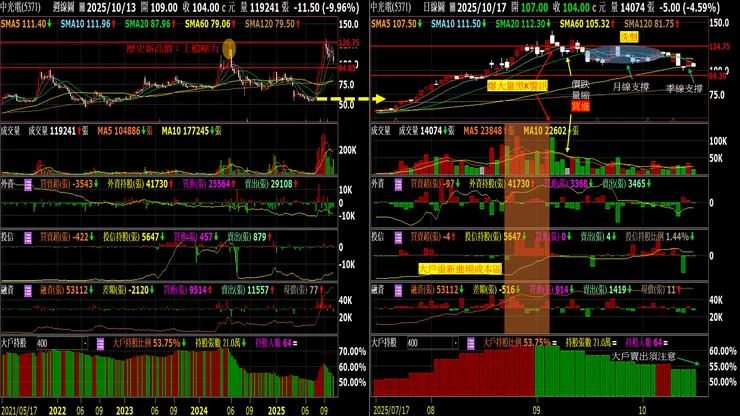Click 賣出 29108 in weekly 外資 panel
The width and height of the screenshot is (740, 416).
[271, 184]
